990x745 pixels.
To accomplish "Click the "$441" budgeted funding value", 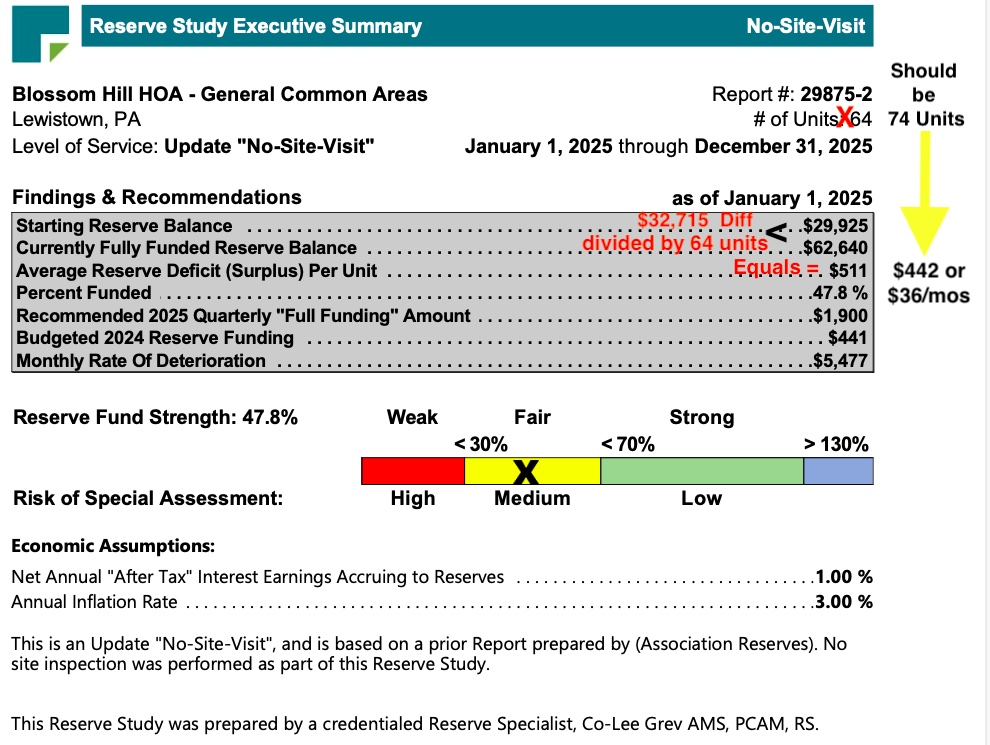I will pos(848,338).
